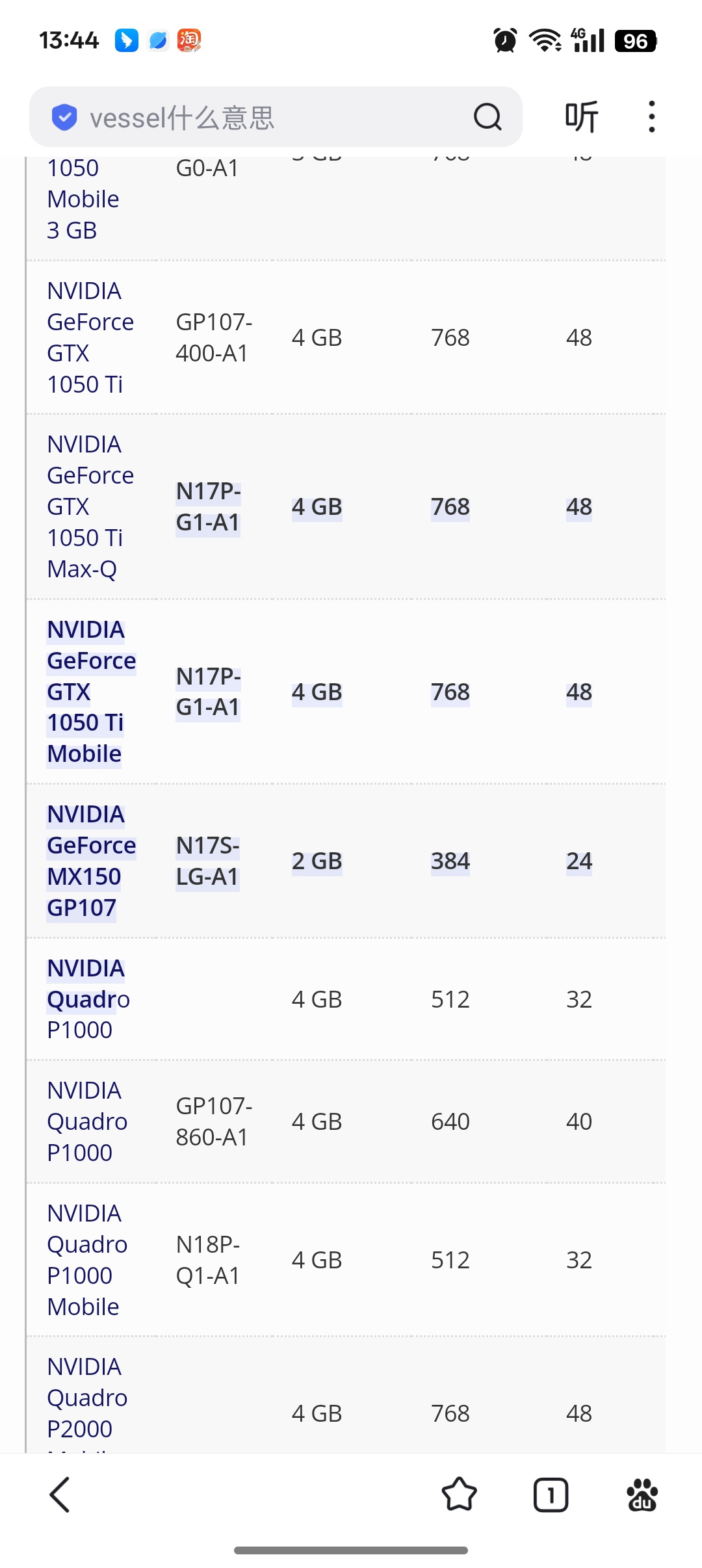Image resolution: width=702 pixels, height=1568 pixels.
Task: Tap the Wi-Fi status icon
Action: click(x=545, y=40)
